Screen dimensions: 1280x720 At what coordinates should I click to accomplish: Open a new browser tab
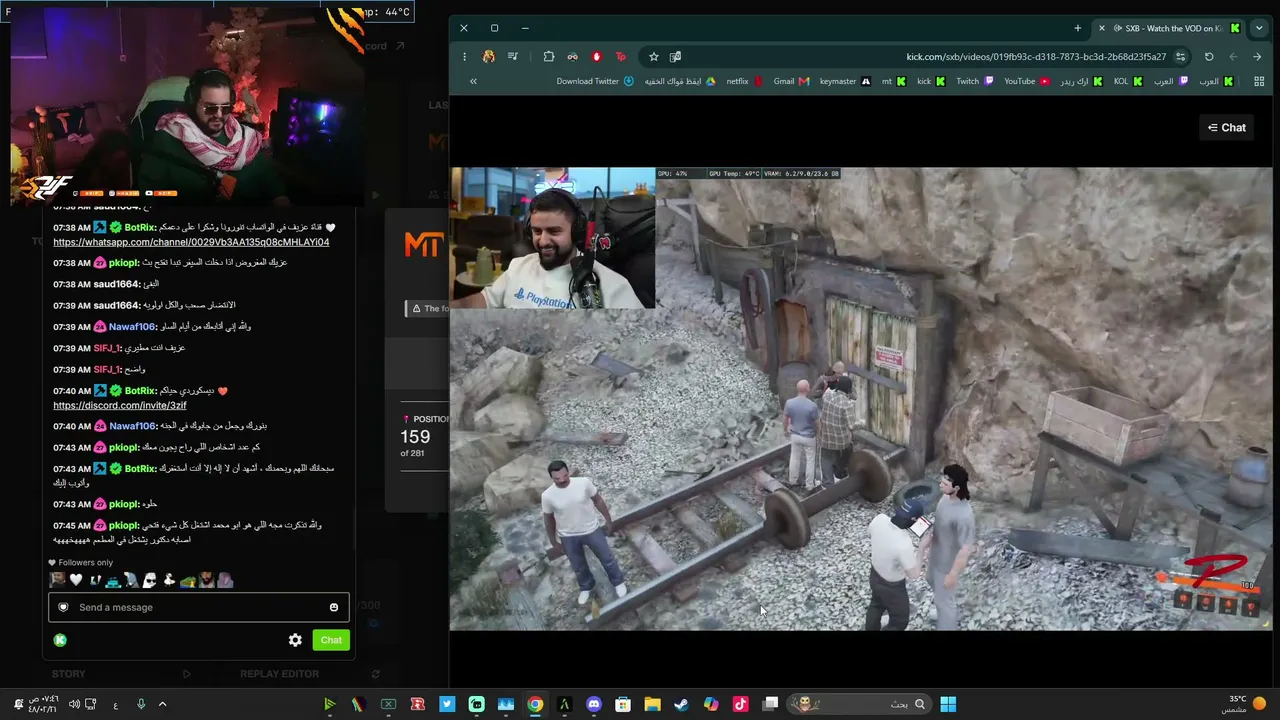(1077, 28)
